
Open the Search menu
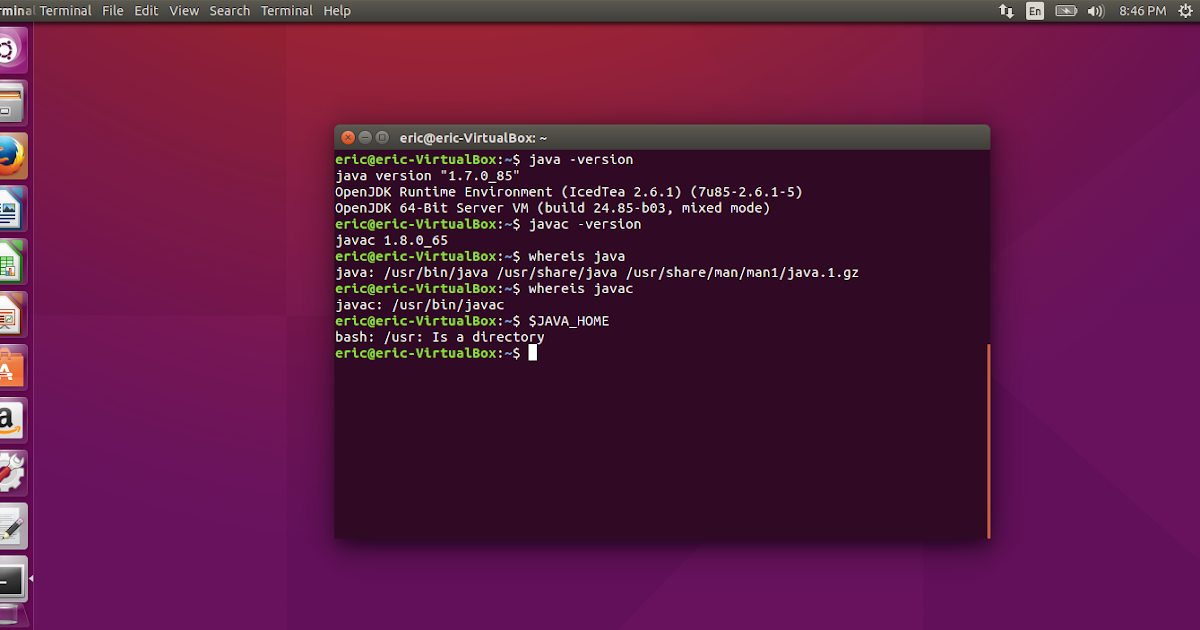[x=230, y=11]
